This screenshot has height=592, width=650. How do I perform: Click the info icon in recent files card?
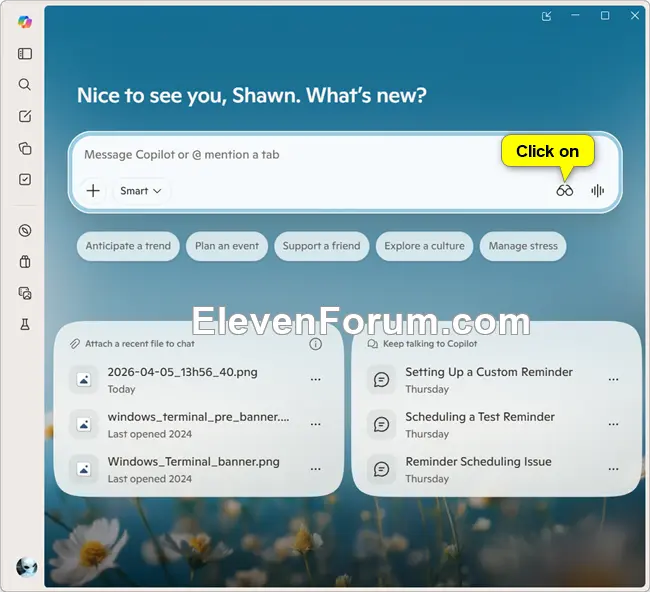315,344
